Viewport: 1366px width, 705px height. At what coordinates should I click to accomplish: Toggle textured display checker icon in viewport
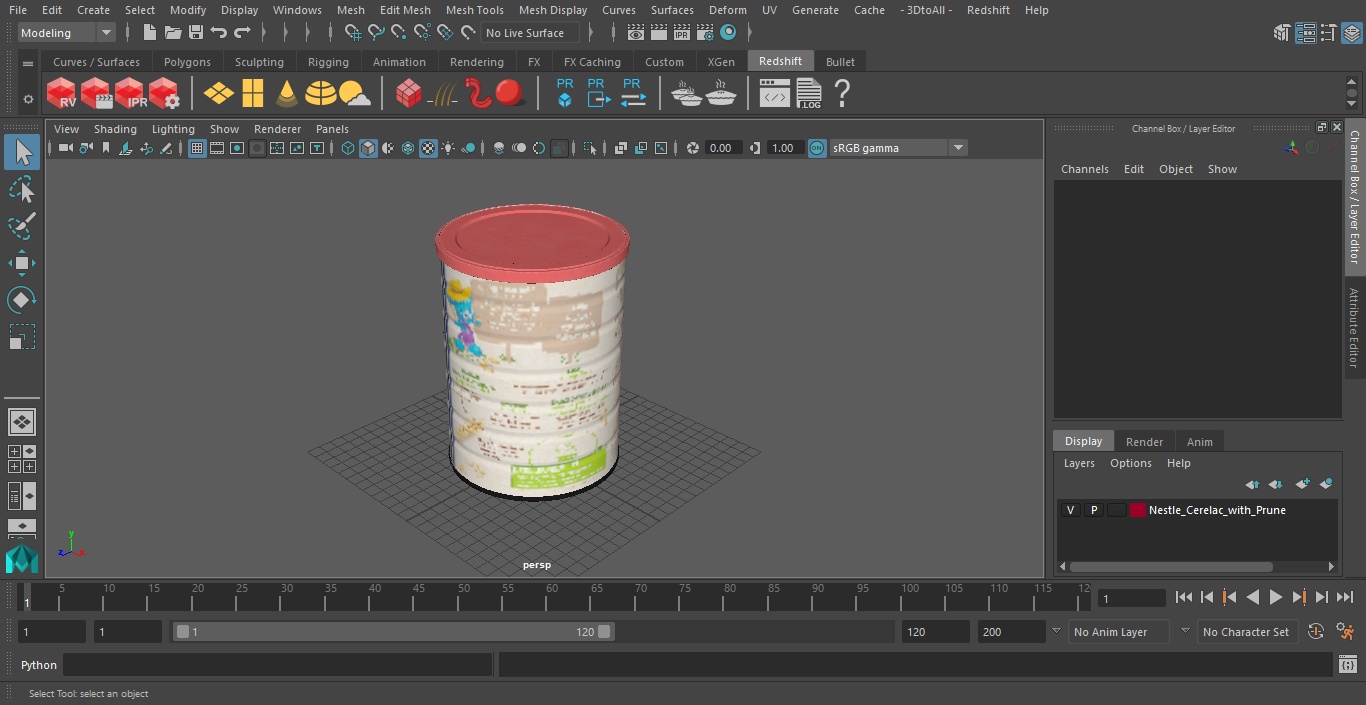[x=428, y=148]
